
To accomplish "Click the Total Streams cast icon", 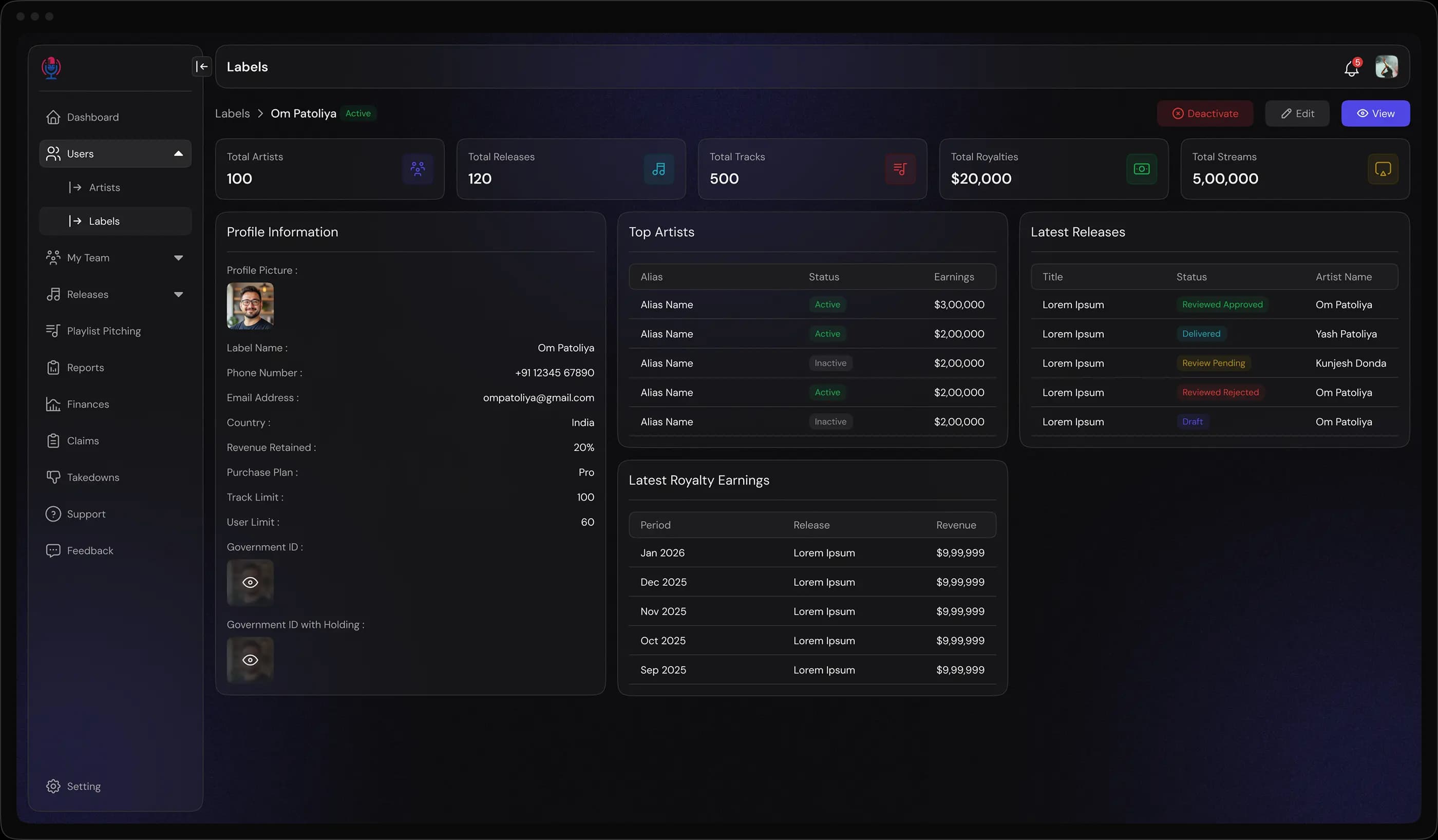I will point(1383,169).
